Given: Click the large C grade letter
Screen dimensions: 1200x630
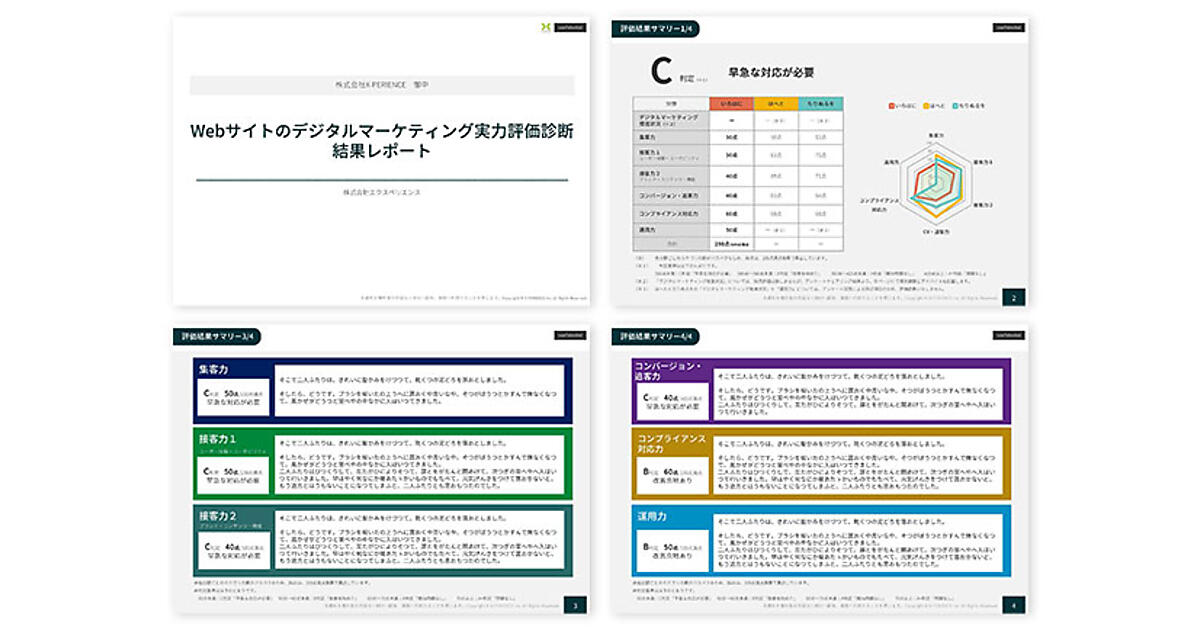Looking at the screenshot, I should tap(660, 72).
